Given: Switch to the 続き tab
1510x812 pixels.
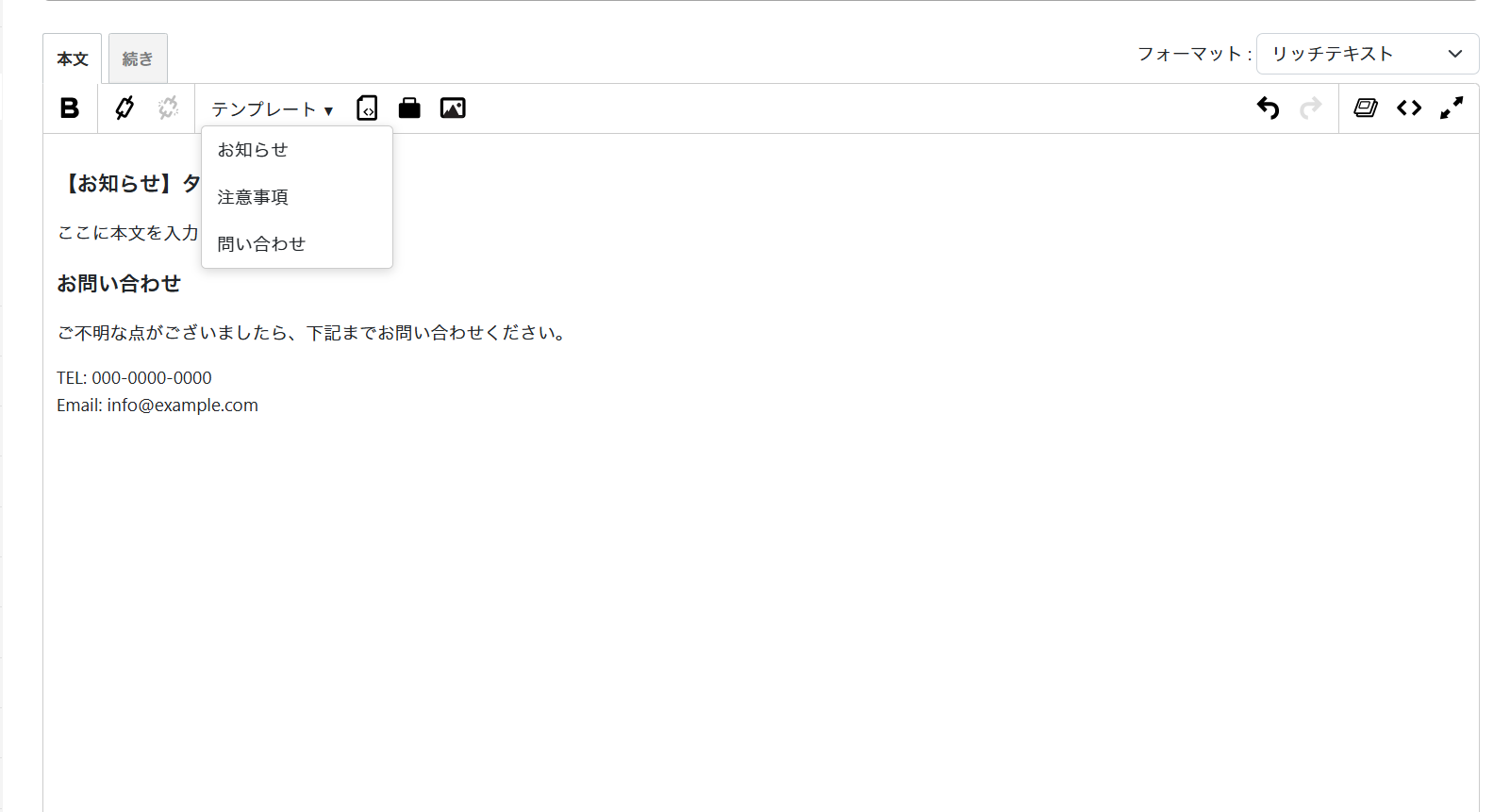Looking at the screenshot, I should (138, 58).
